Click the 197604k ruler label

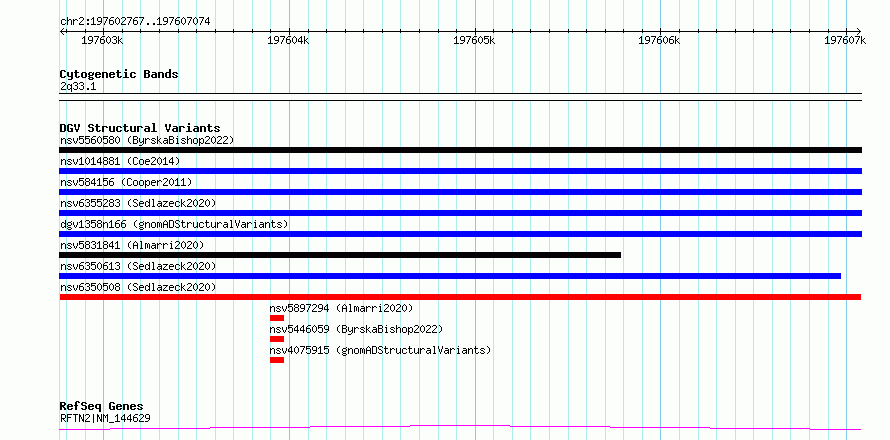point(288,41)
